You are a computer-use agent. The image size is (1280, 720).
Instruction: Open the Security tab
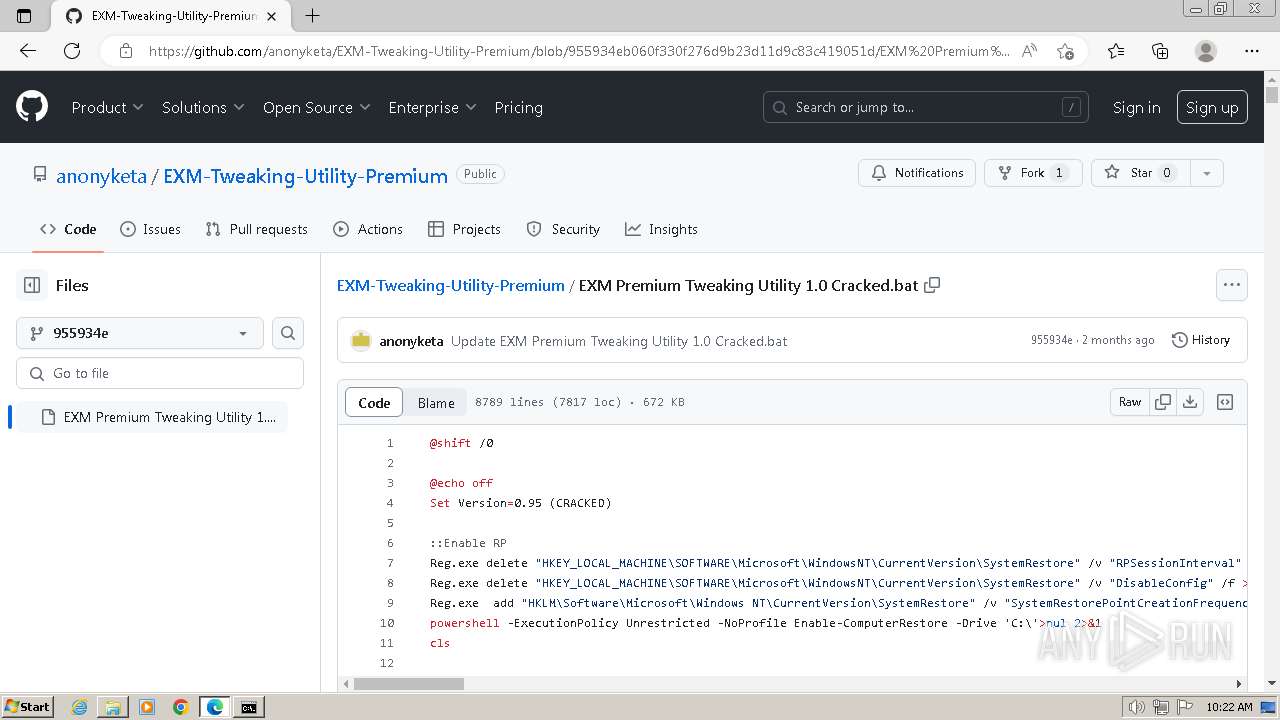tap(563, 229)
